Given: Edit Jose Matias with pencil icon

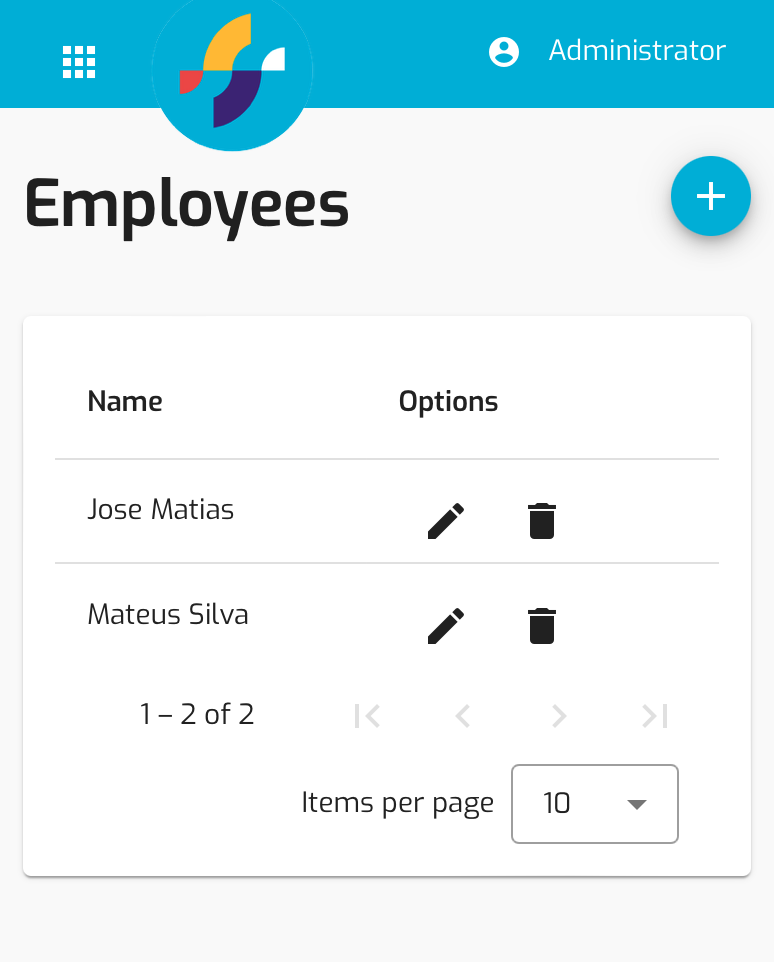Looking at the screenshot, I should pos(446,521).
